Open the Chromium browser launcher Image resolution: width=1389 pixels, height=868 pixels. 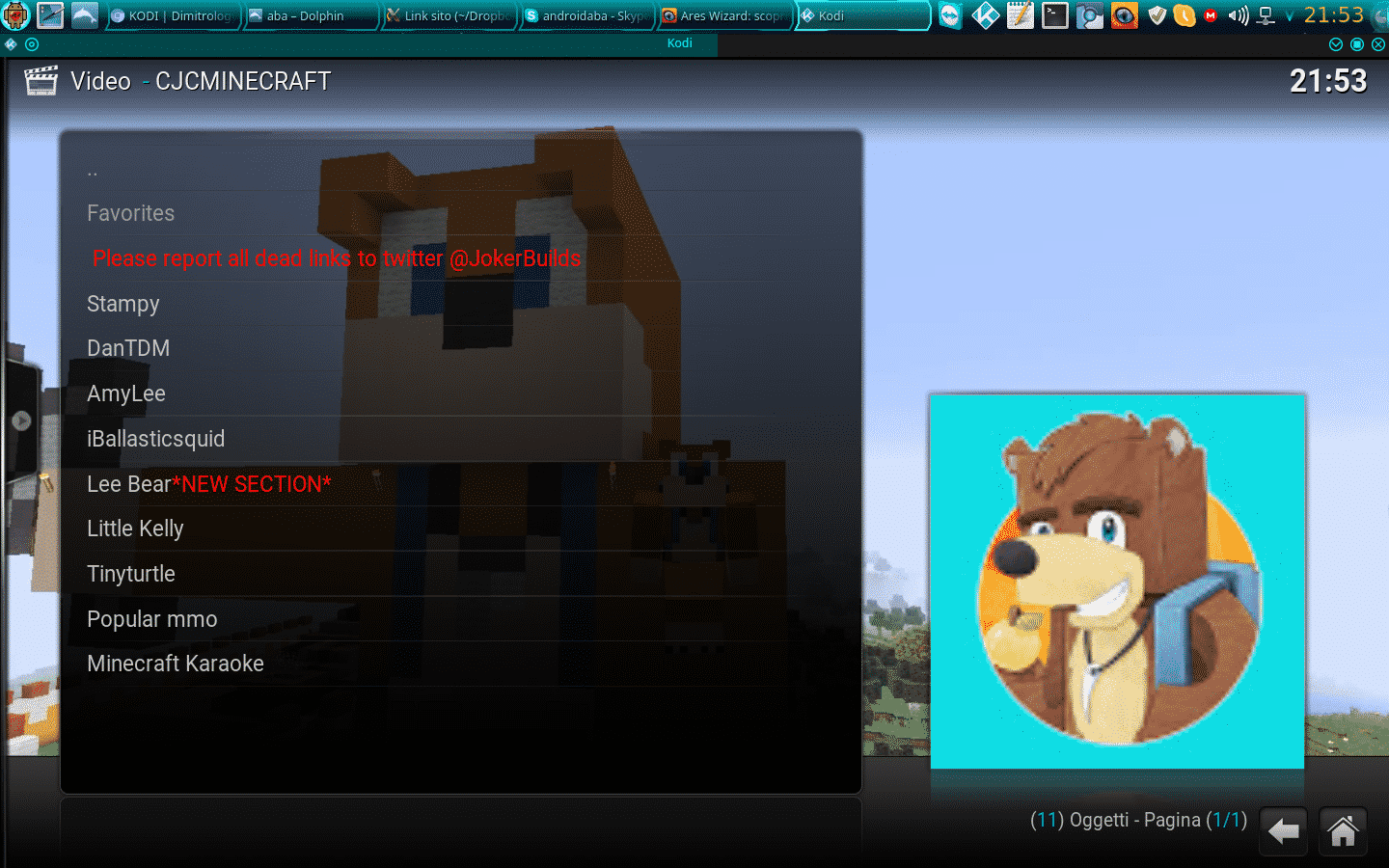tap(1090, 15)
